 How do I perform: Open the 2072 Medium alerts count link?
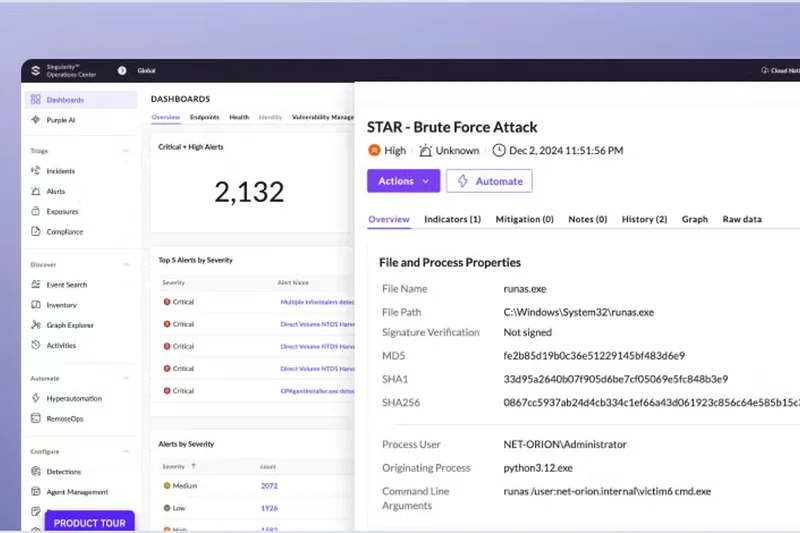(x=269, y=485)
